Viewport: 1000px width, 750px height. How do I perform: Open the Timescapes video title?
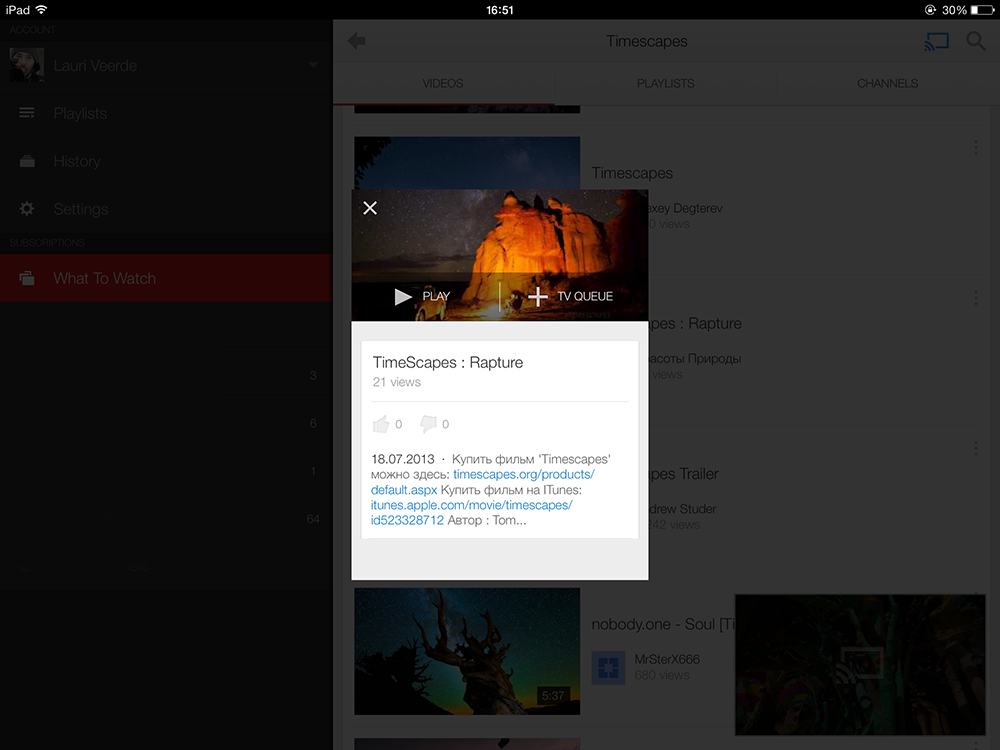632,173
